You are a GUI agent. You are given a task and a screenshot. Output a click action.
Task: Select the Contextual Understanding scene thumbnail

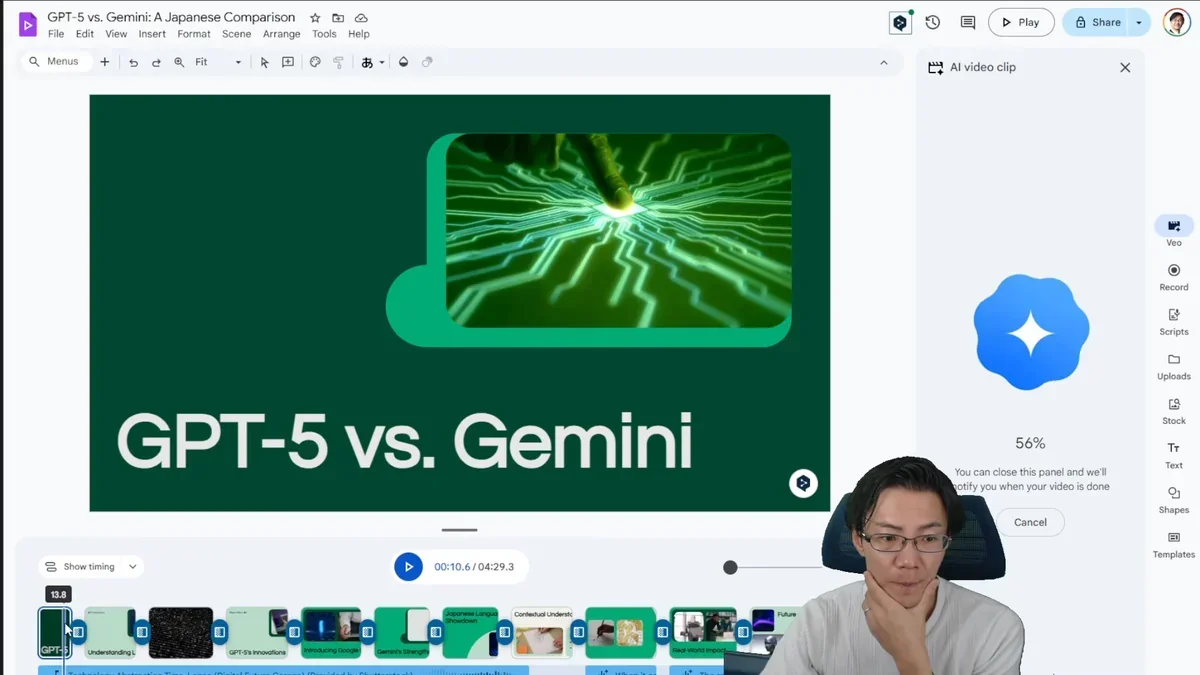pos(542,632)
